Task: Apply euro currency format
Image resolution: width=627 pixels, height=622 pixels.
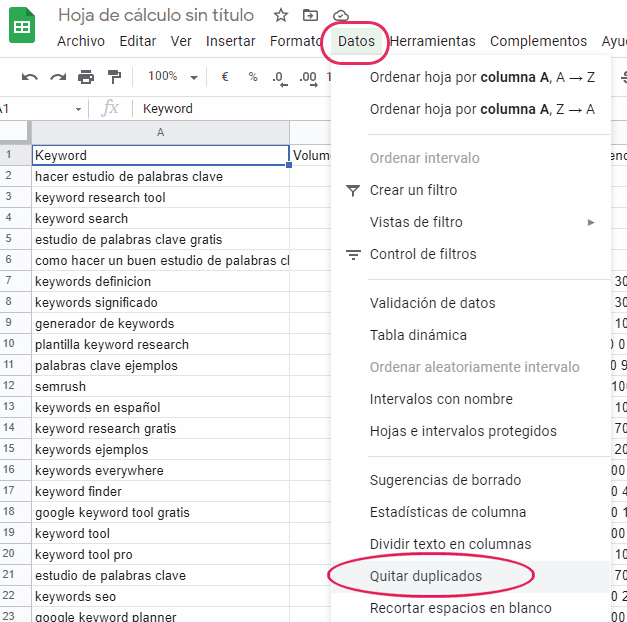Action: [225, 76]
